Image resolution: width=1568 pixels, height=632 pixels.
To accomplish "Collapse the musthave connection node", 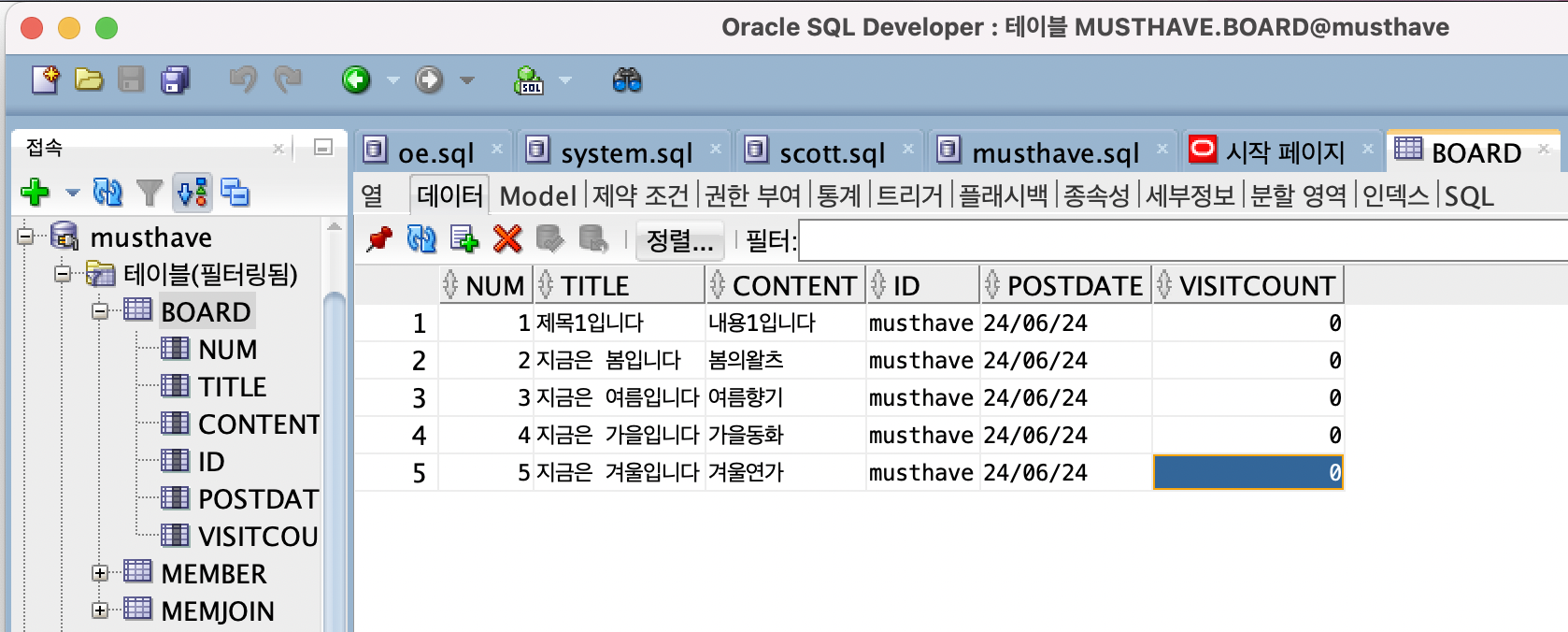I will click(25, 237).
